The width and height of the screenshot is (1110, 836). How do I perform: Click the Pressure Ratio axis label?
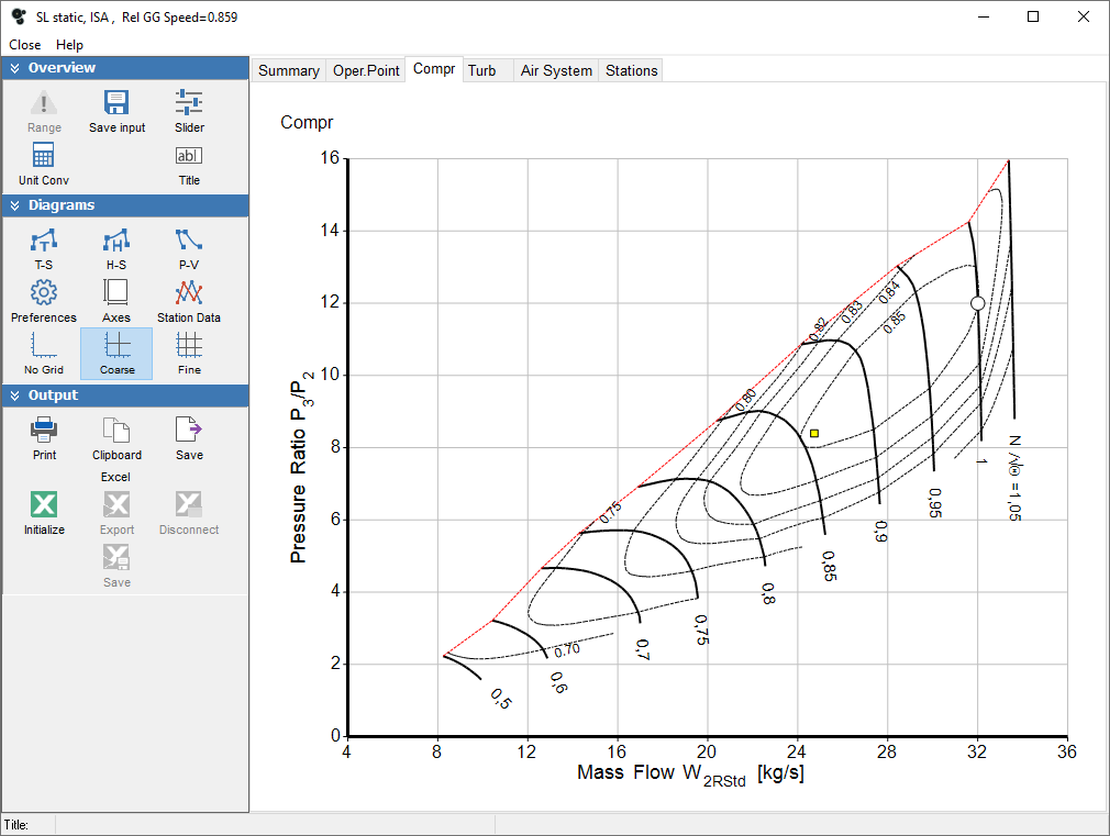coord(301,467)
